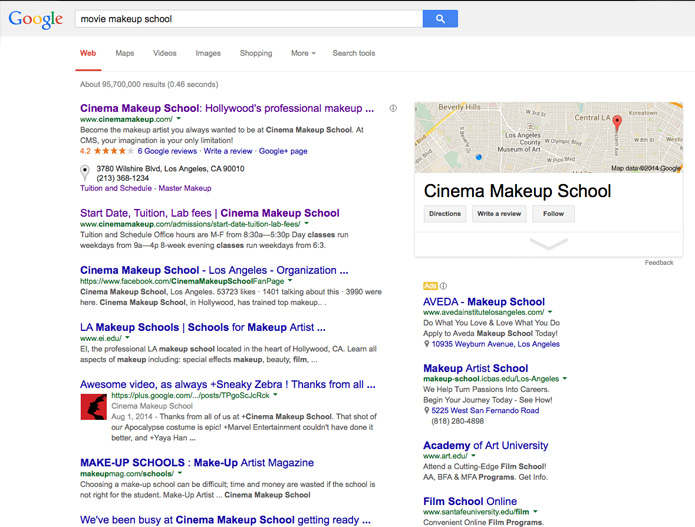Switch to the Maps tab

[125, 53]
